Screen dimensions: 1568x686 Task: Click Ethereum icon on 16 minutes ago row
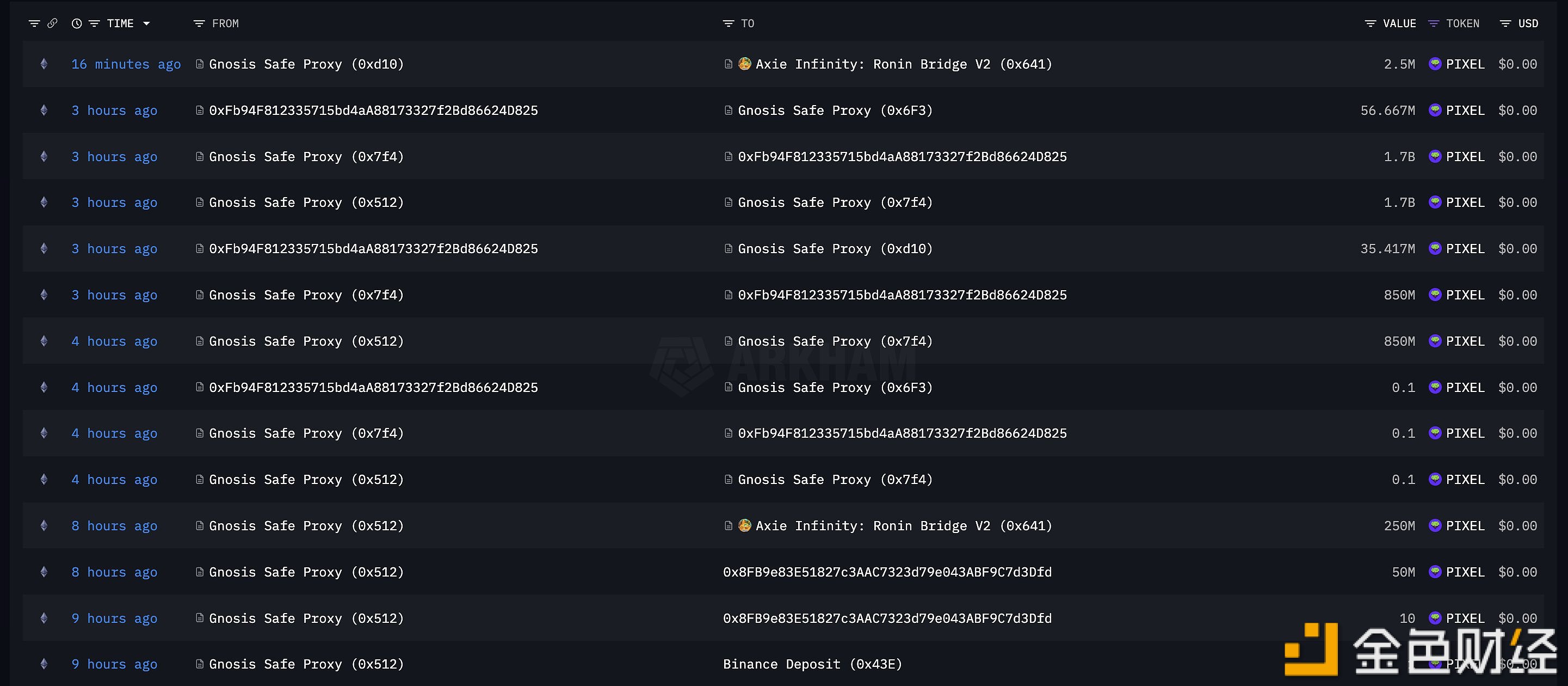(44, 64)
